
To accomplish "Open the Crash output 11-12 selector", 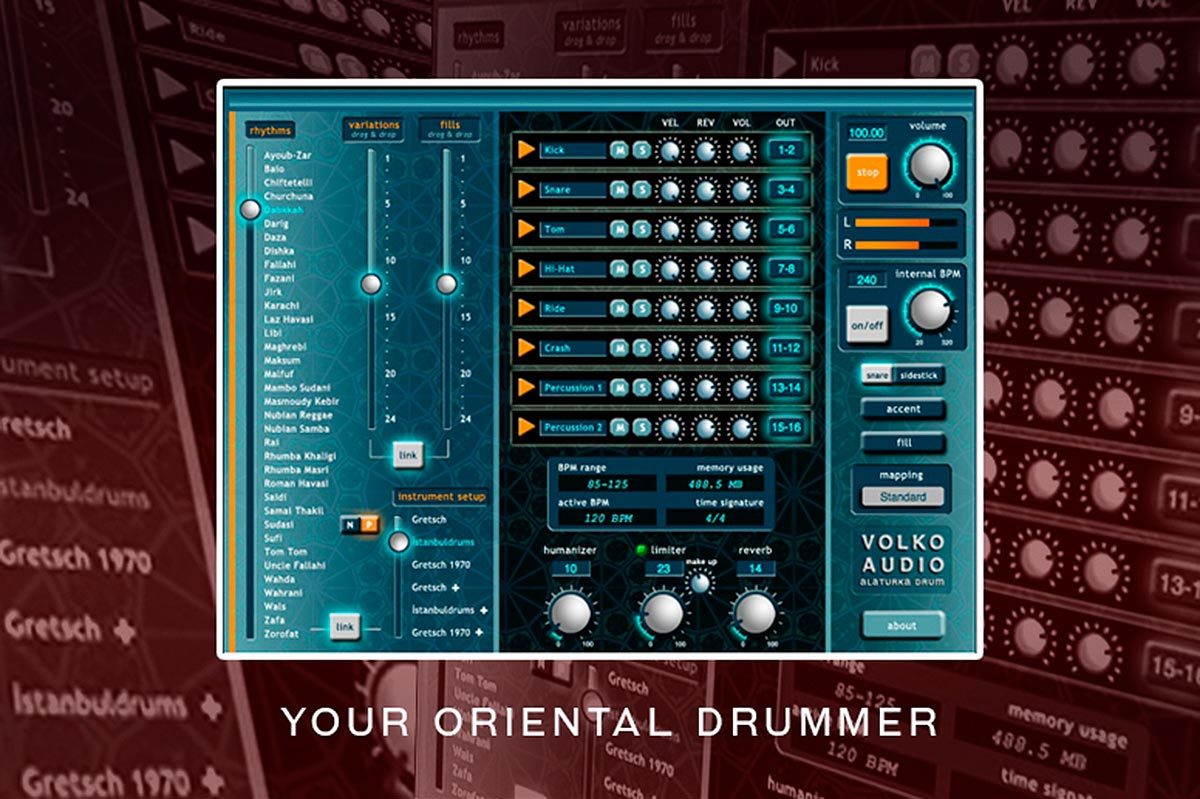I will (785, 348).
